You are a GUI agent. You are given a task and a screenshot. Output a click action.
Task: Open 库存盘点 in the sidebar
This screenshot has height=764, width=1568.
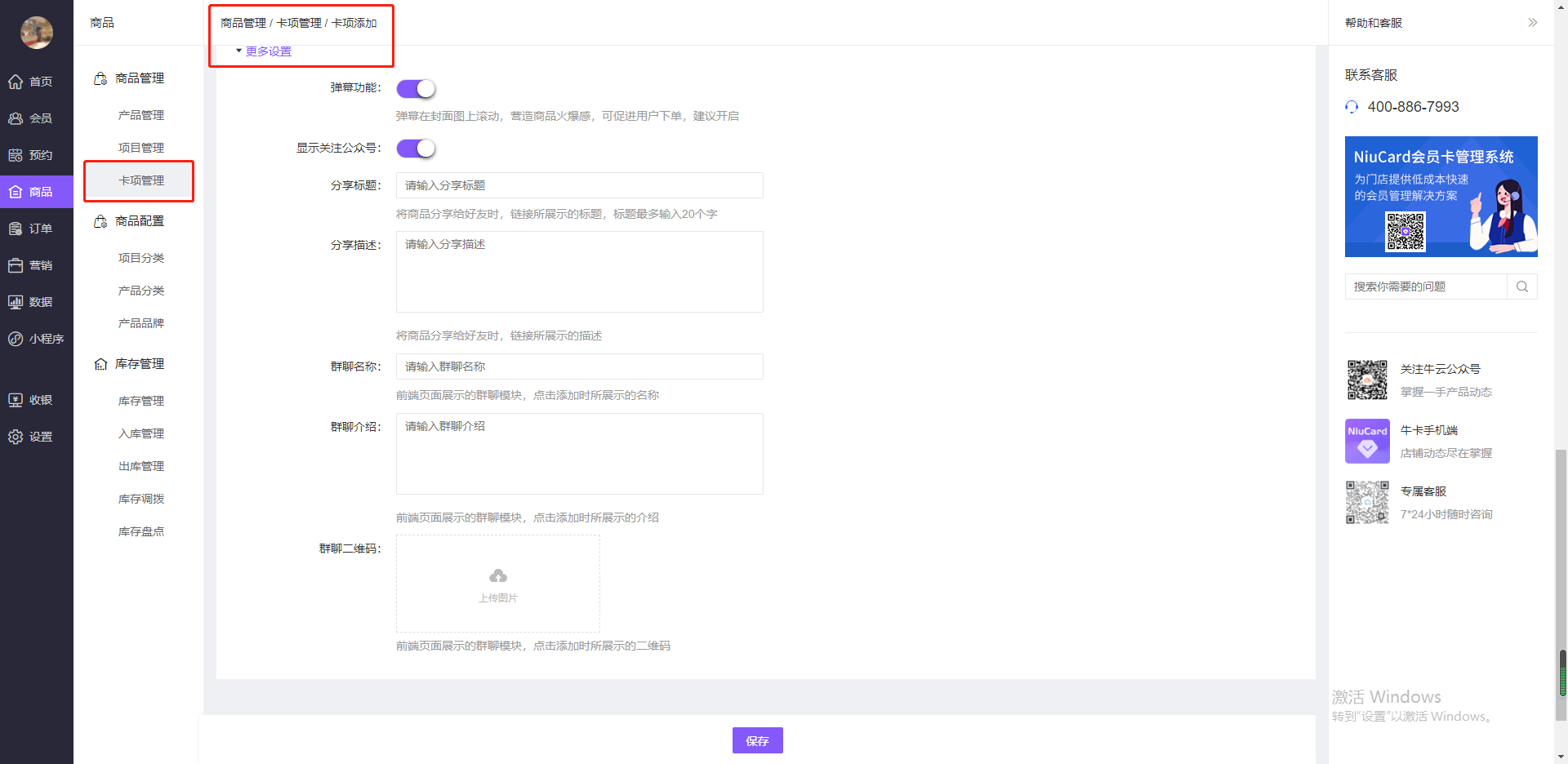pos(141,531)
